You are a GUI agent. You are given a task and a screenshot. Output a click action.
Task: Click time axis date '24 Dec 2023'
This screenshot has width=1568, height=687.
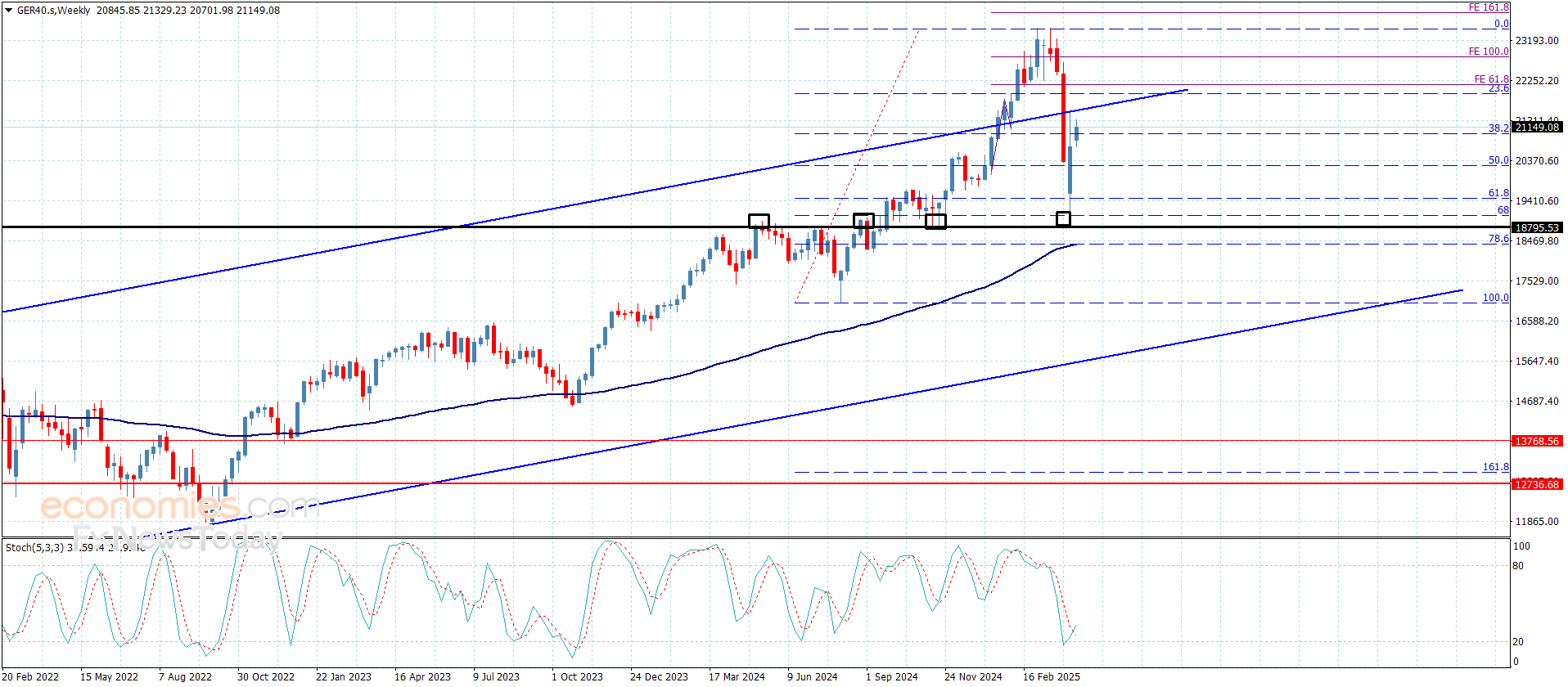point(659,676)
